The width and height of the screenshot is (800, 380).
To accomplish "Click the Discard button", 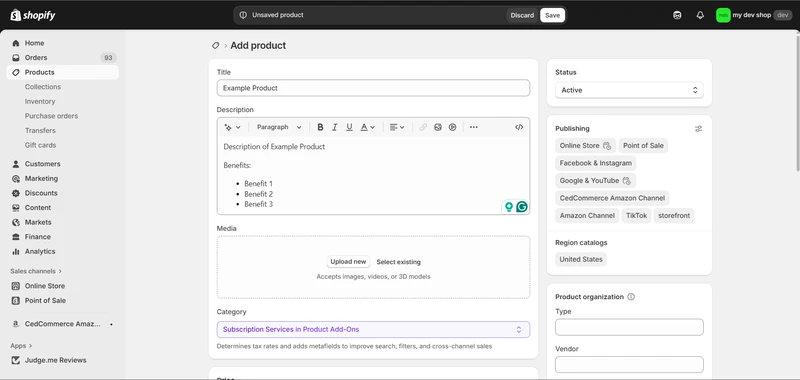I will (522, 15).
